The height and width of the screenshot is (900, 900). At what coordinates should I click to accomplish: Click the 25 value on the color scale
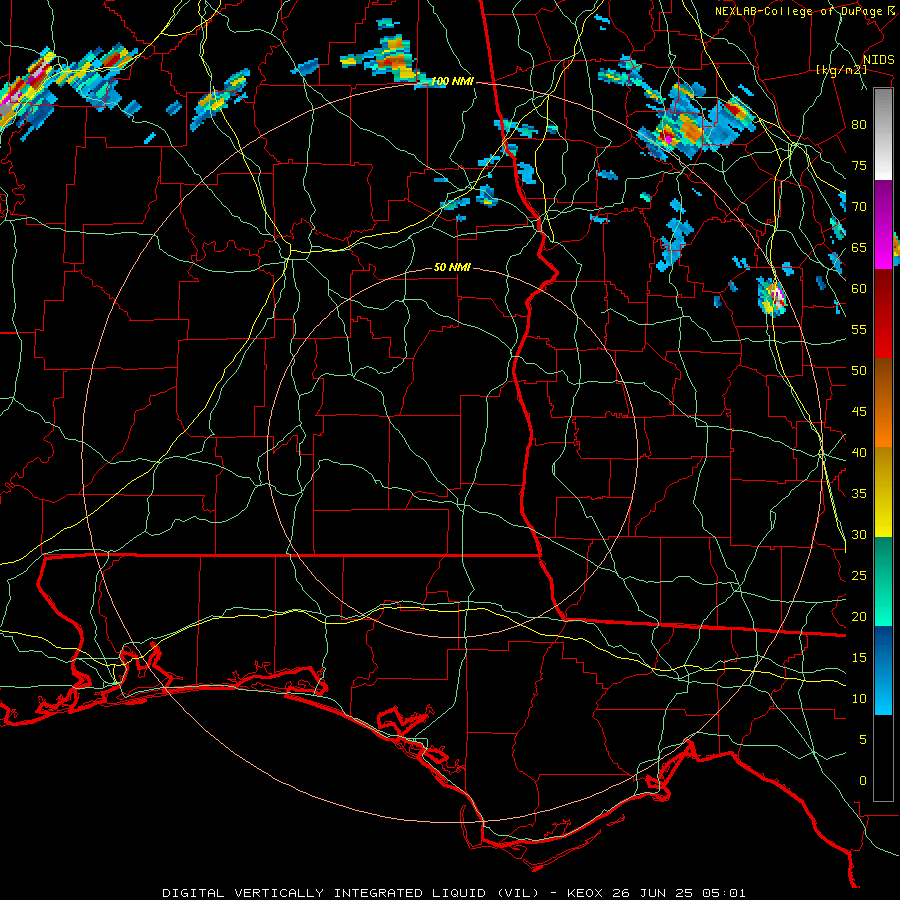tap(859, 576)
